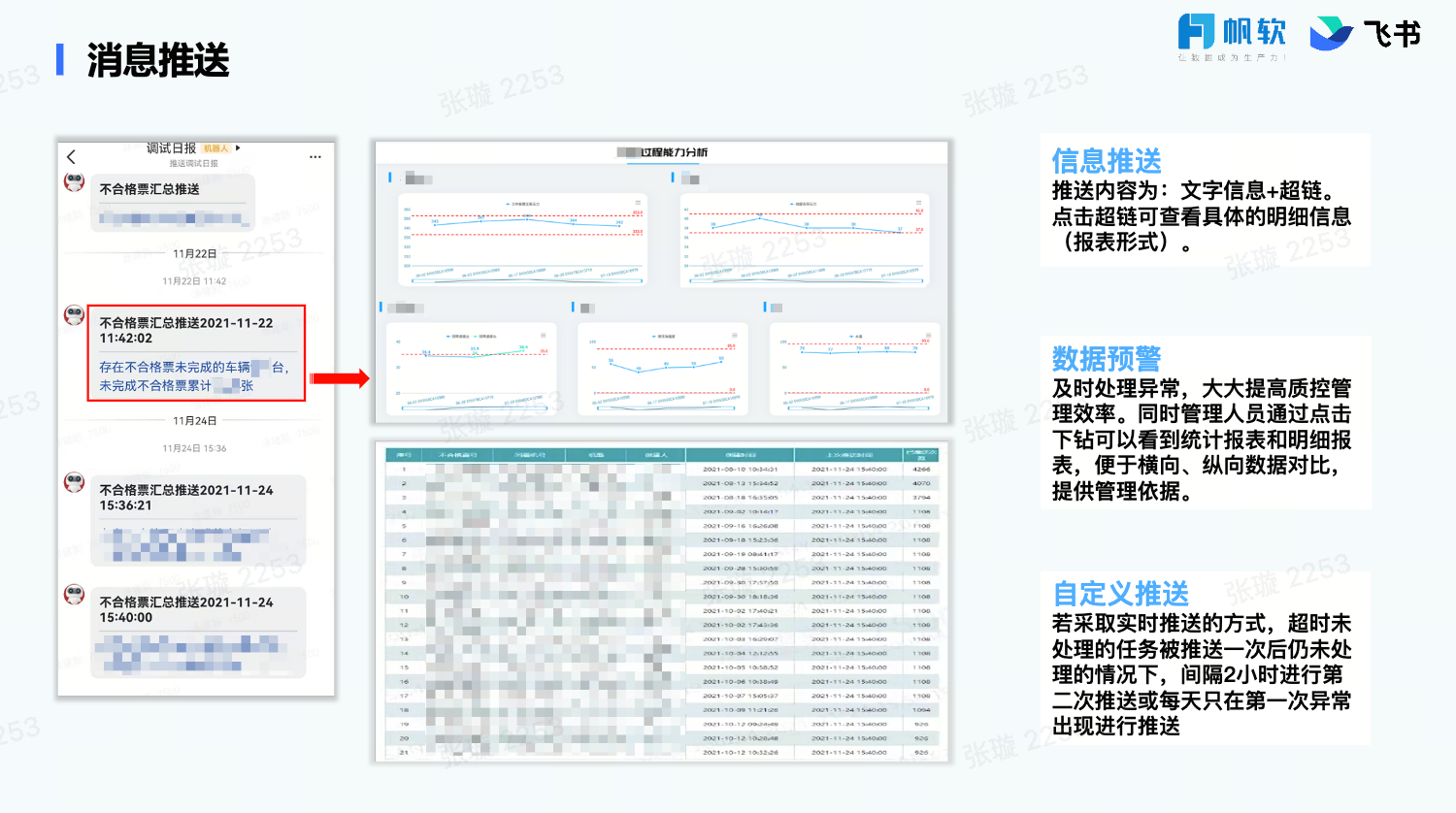Click zoom slider under top-left chart
Image resolution: width=1456 pixels, height=813 pixels.
524,282
